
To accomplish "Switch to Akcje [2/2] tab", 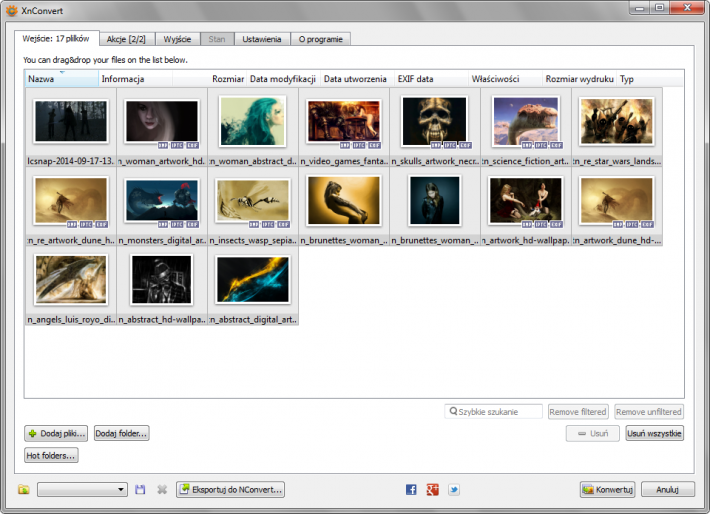I will (x=126, y=39).
